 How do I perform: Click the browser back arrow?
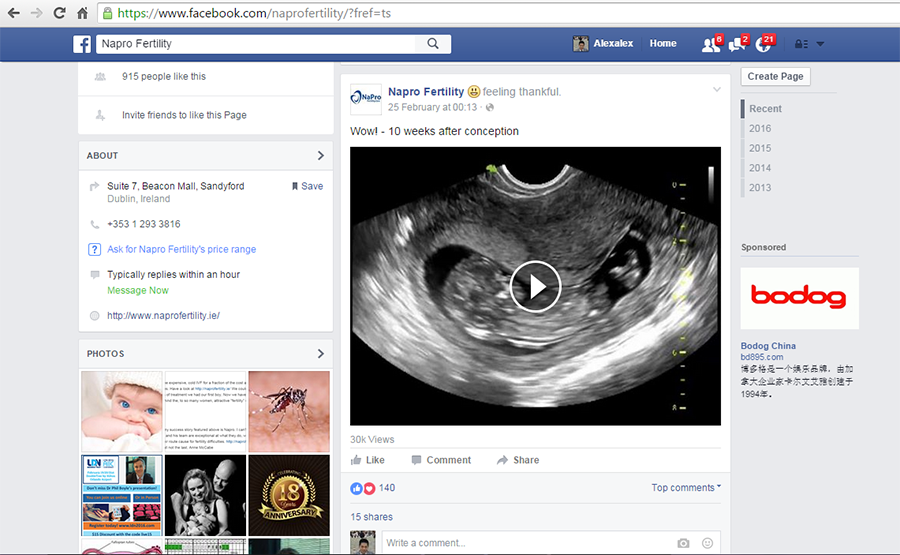[14, 13]
